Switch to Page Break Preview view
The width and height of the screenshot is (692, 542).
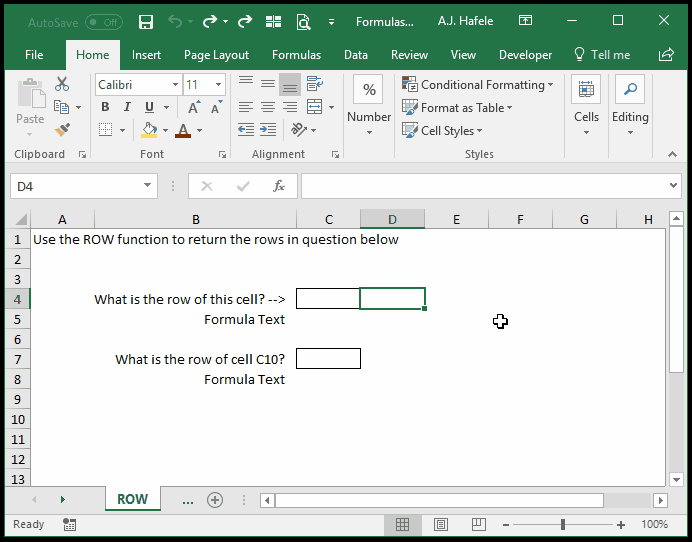point(479,524)
